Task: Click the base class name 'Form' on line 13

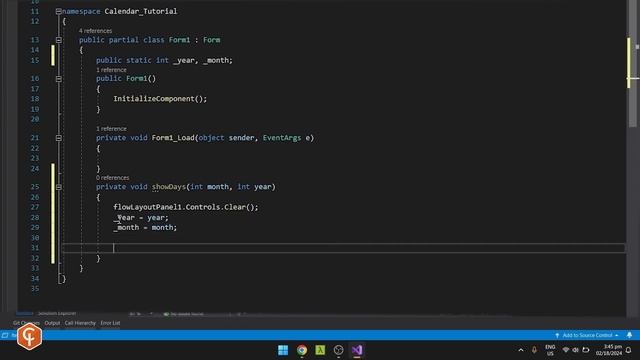Action: click(x=211, y=40)
